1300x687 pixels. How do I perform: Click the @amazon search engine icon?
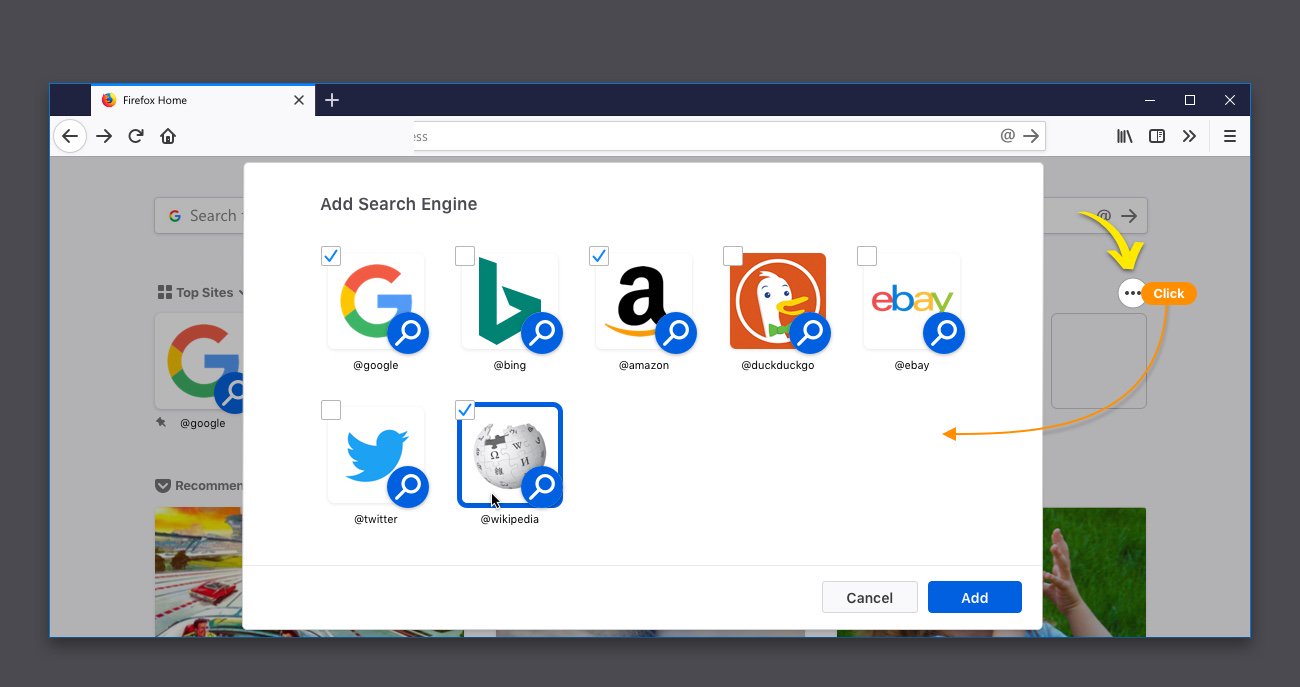click(x=644, y=300)
